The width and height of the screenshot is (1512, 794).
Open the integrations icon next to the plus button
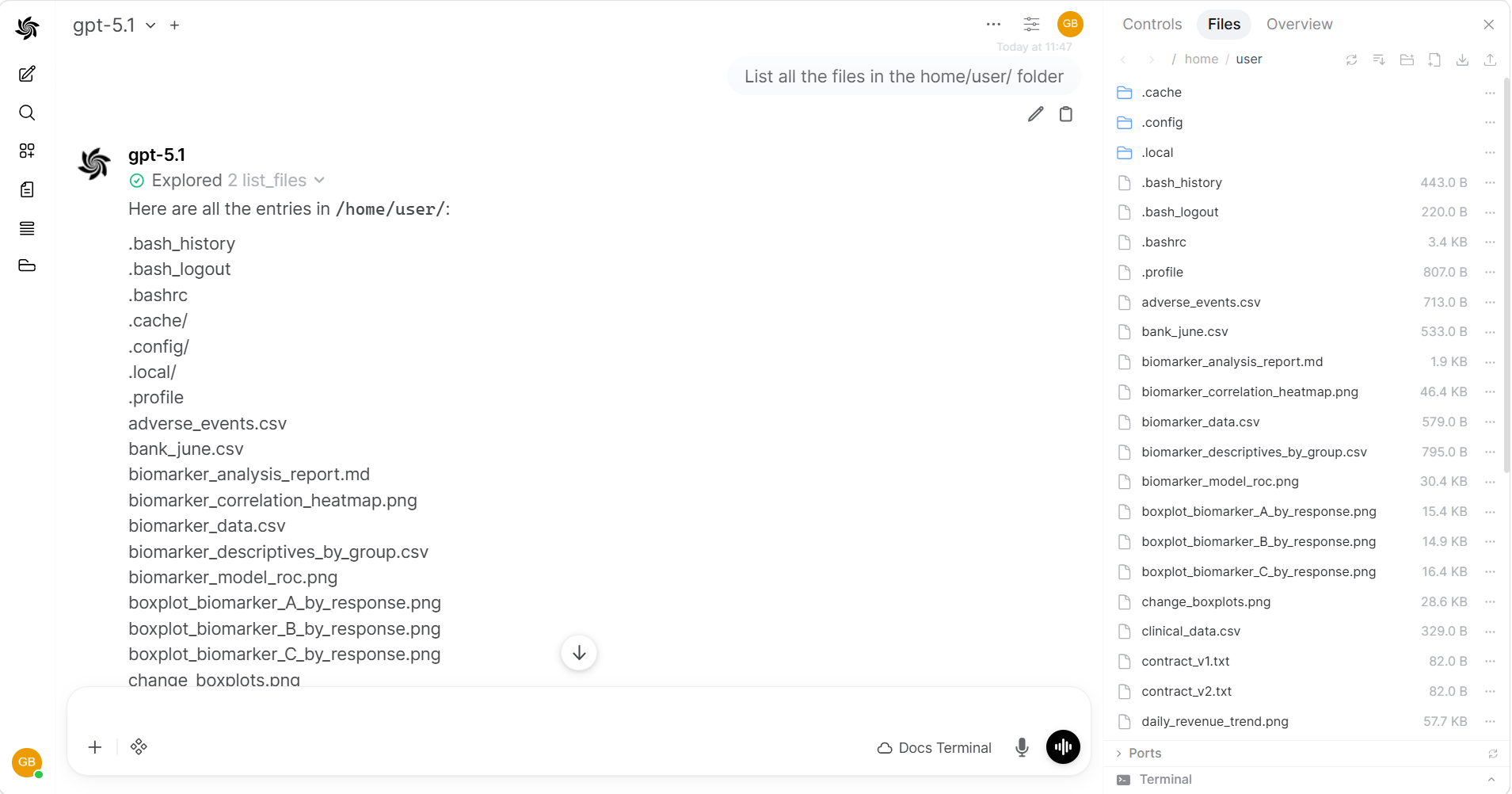(139, 747)
